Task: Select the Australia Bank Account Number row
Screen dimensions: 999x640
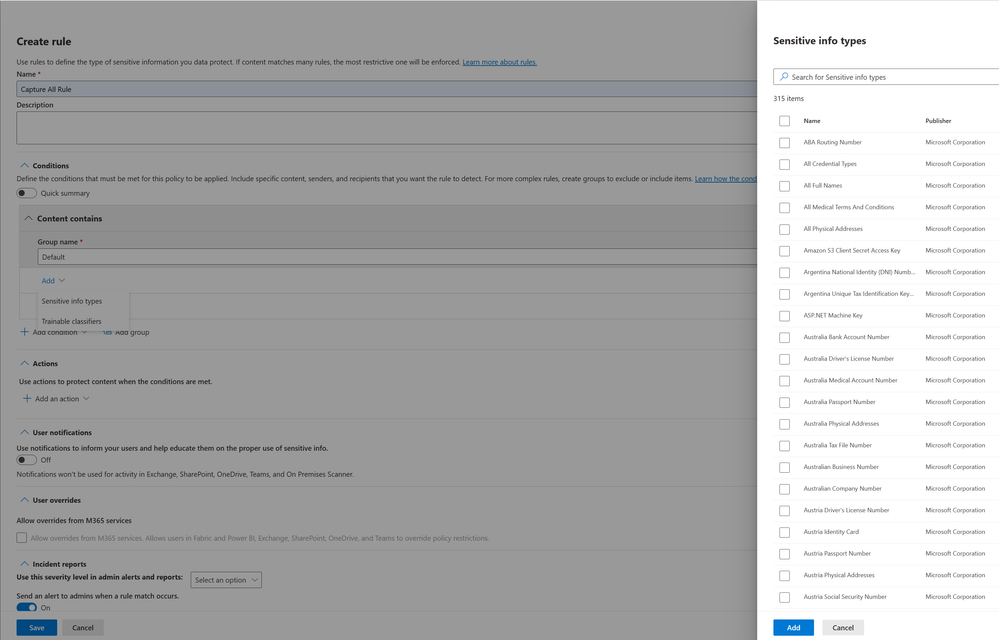Action: tap(886, 338)
